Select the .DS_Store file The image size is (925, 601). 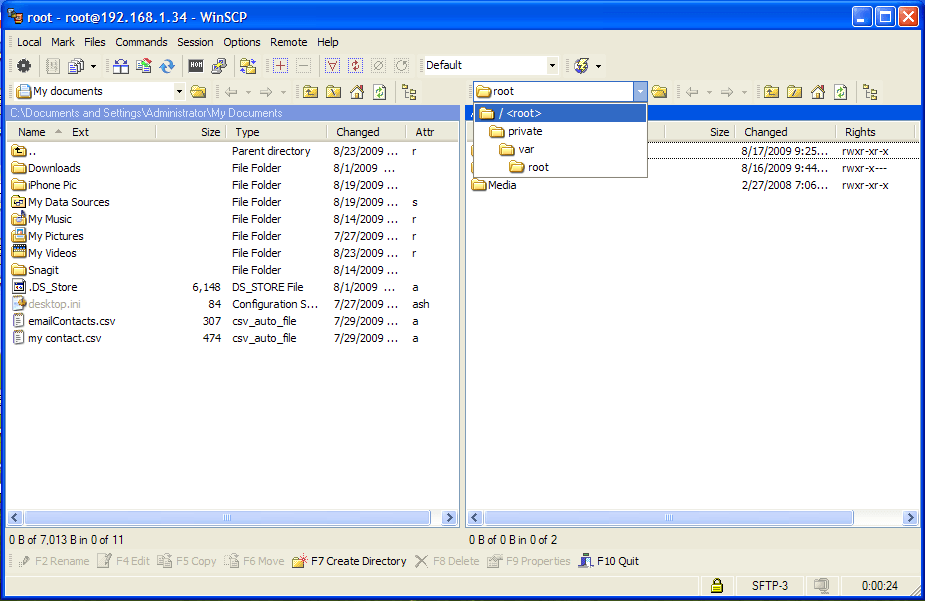click(x=45, y=287)
